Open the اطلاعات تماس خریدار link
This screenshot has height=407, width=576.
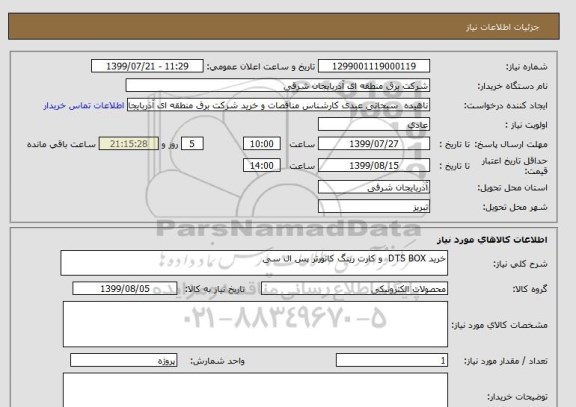pyautogui.click(x=84, y=106)
